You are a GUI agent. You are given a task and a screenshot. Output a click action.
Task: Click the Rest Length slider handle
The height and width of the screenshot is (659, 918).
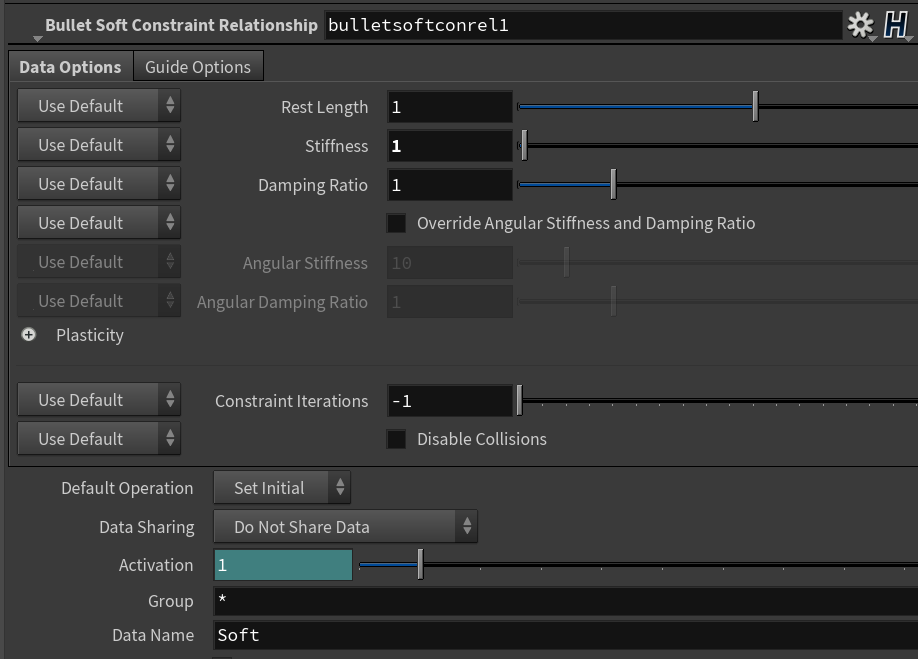coord(755,107)
